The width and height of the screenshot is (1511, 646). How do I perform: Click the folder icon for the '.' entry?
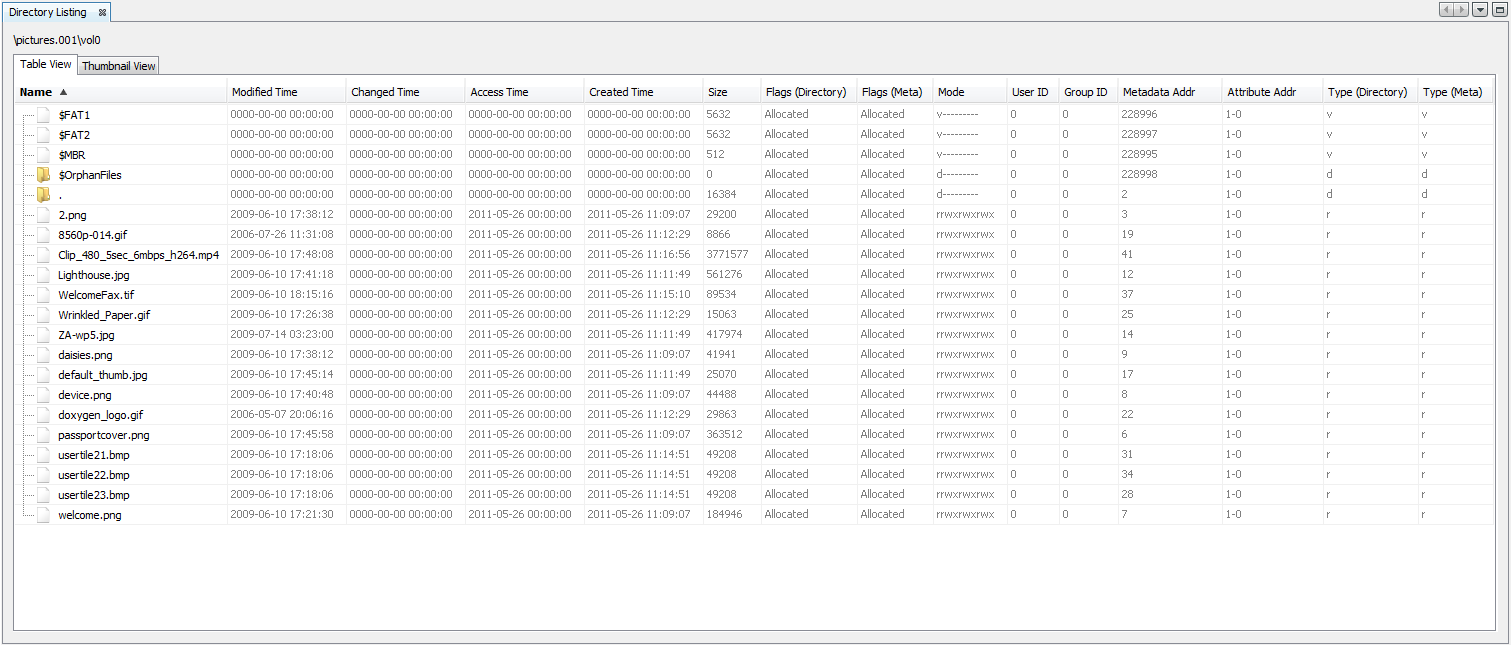pyautogui.click(x=42, y=194)
